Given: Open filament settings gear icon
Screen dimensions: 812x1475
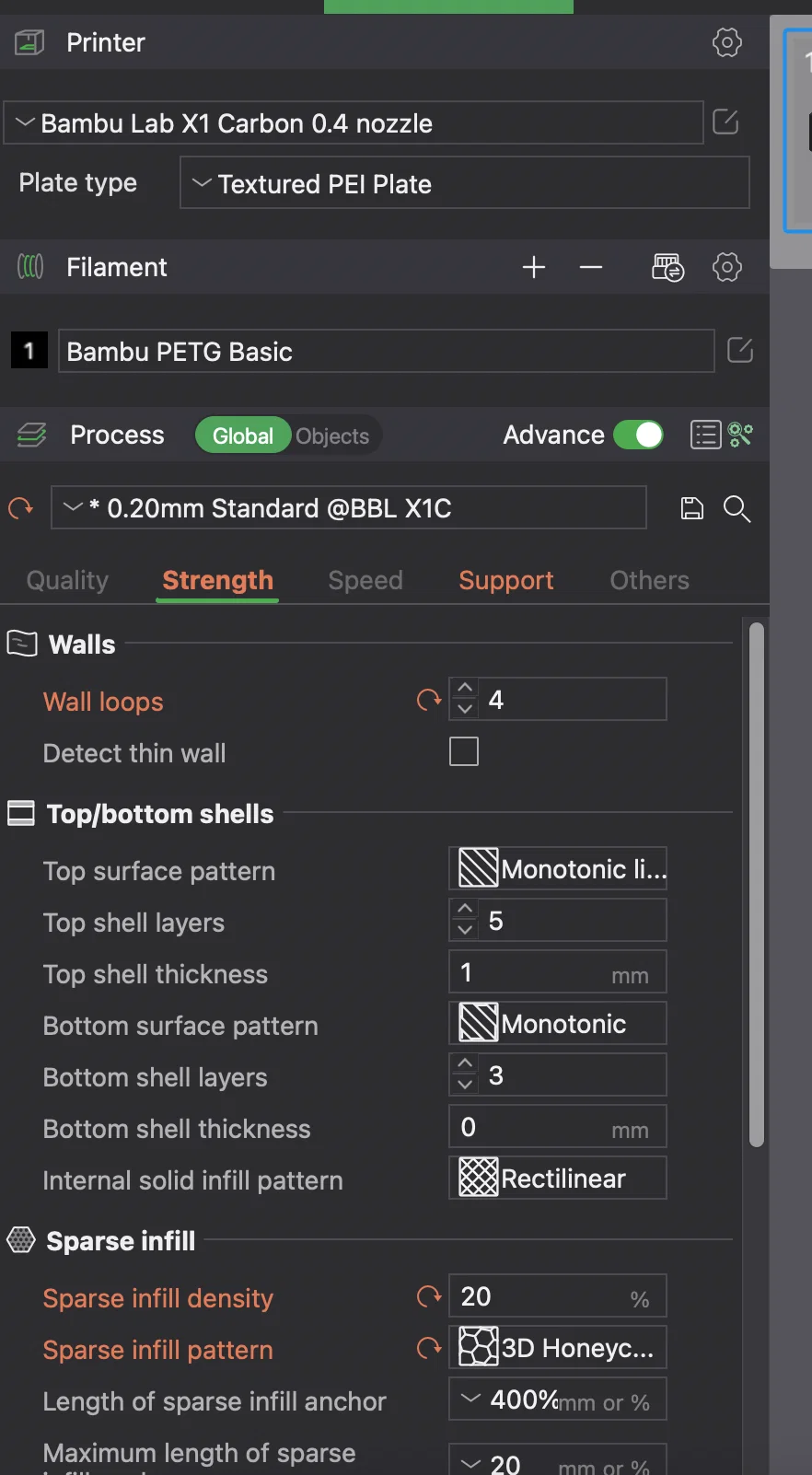Looking at the screenshot, I should 726,268.
